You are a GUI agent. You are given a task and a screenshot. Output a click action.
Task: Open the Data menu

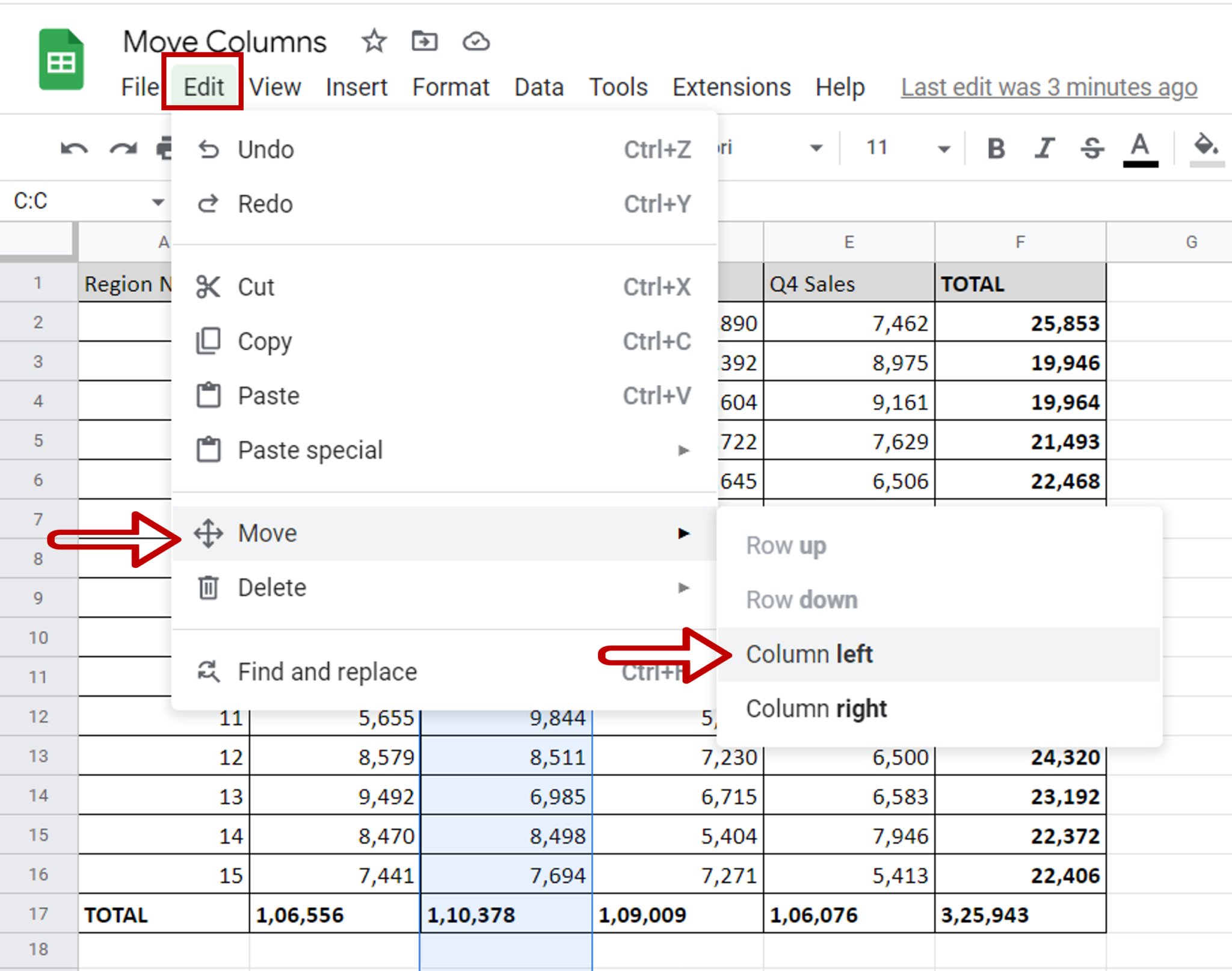click(539, 87)
